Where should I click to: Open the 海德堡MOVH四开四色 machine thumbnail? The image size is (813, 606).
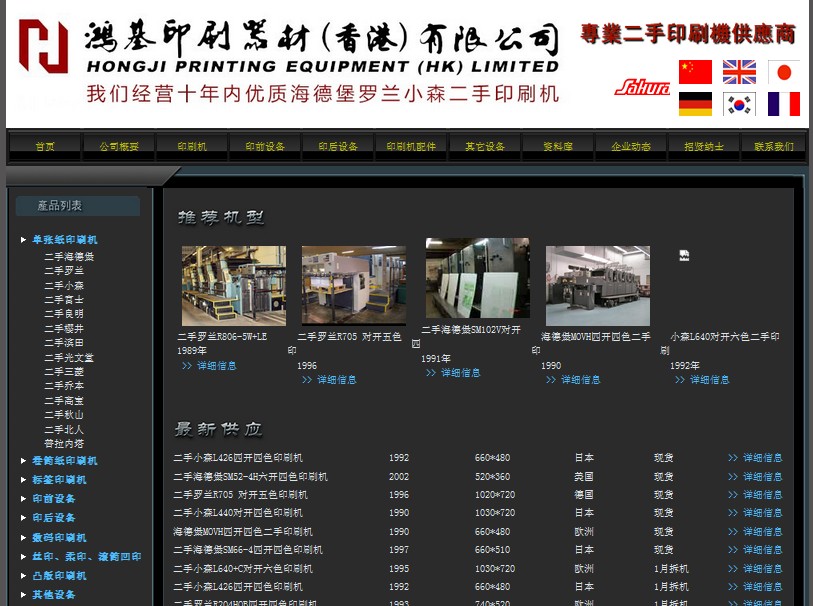pyautogui.click(x=598, y=286)
